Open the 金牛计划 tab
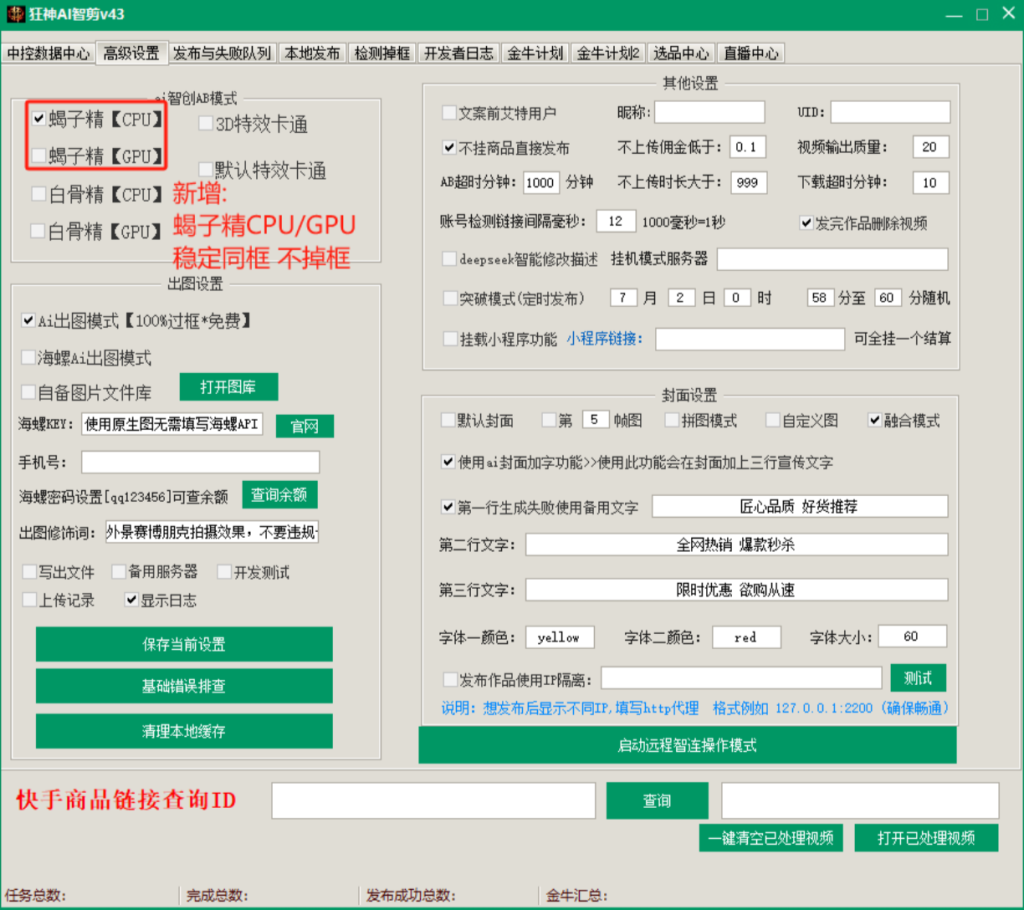Screen dimensions: 1024x910 point(535,54)
